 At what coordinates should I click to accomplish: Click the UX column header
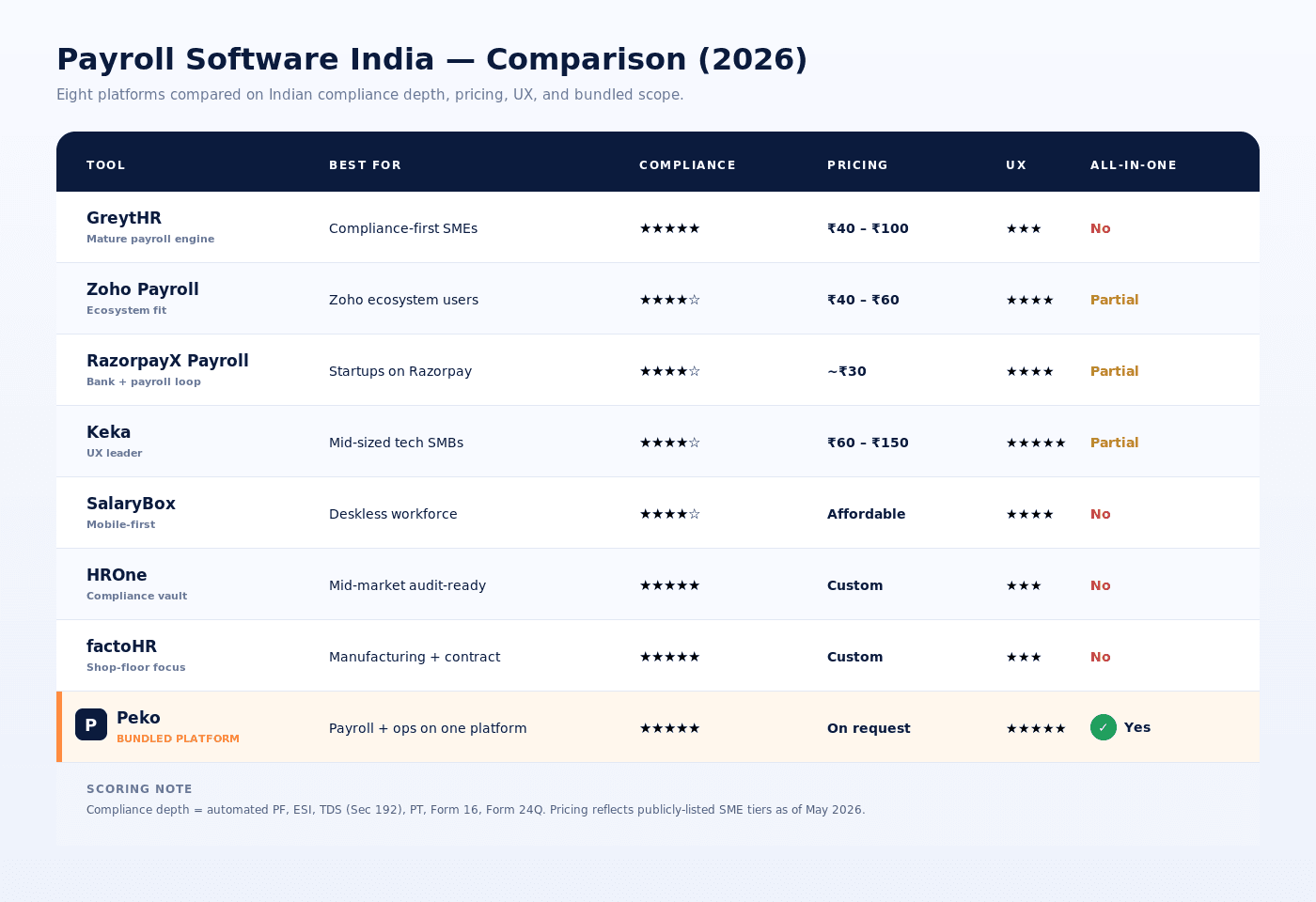1016,165
